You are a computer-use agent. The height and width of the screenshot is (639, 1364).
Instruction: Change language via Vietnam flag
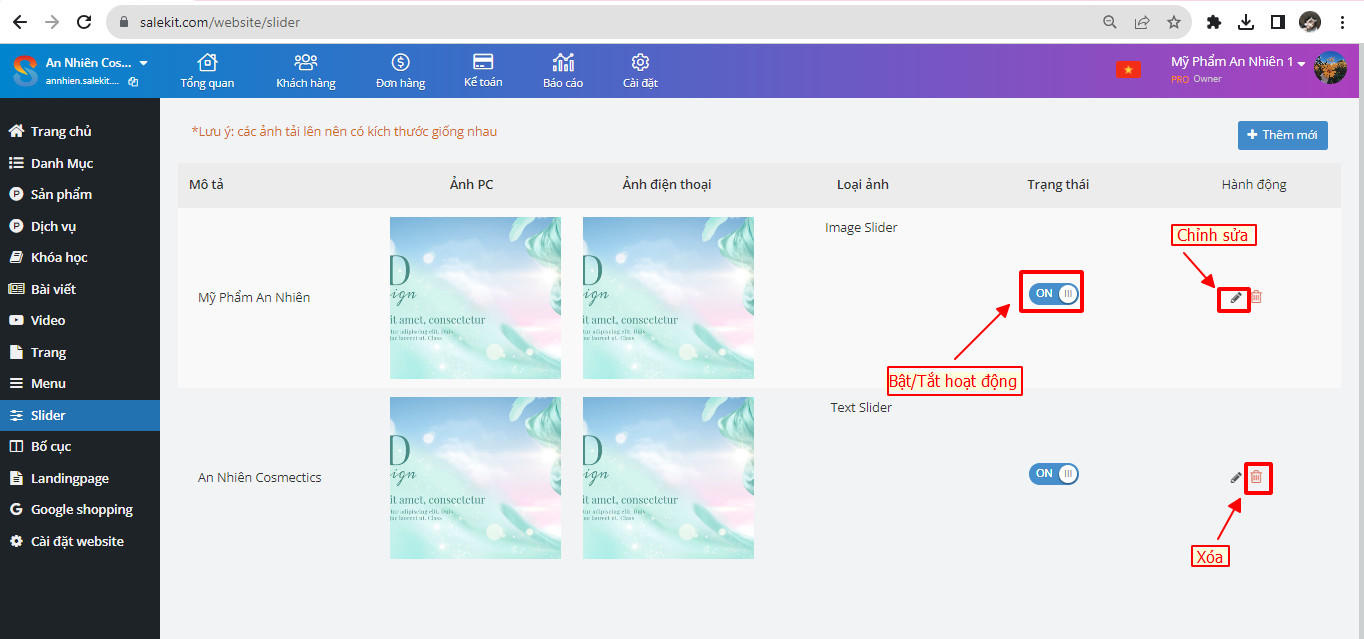pos(1128,69)
